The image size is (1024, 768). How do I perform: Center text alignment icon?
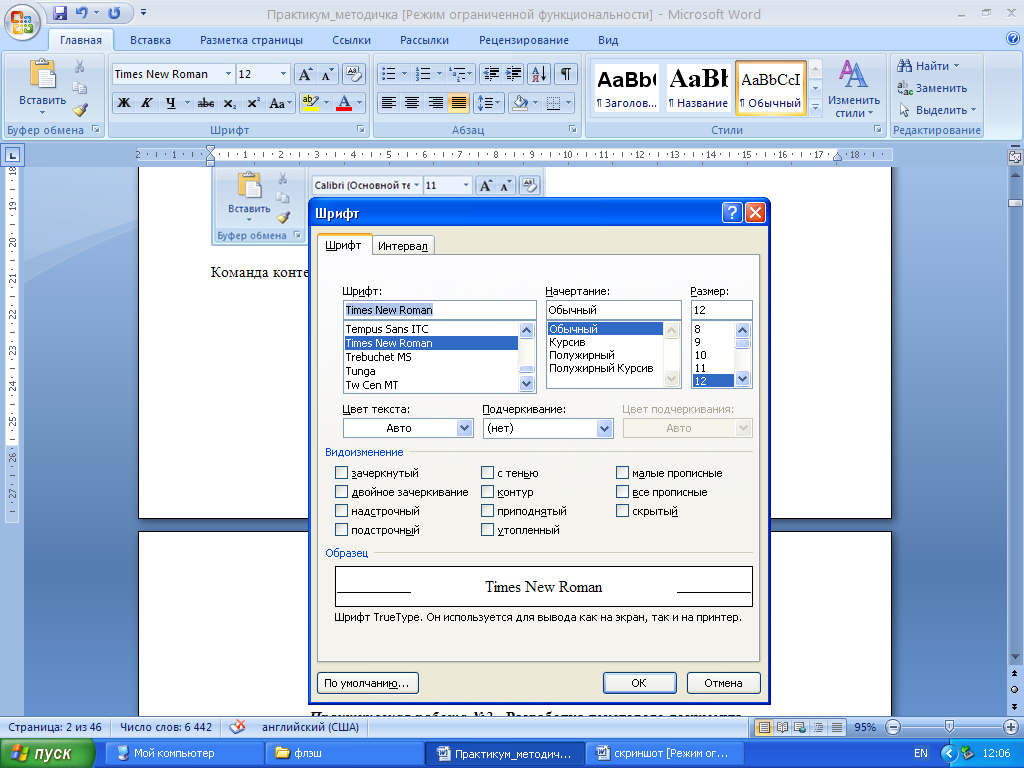[412, 103]
